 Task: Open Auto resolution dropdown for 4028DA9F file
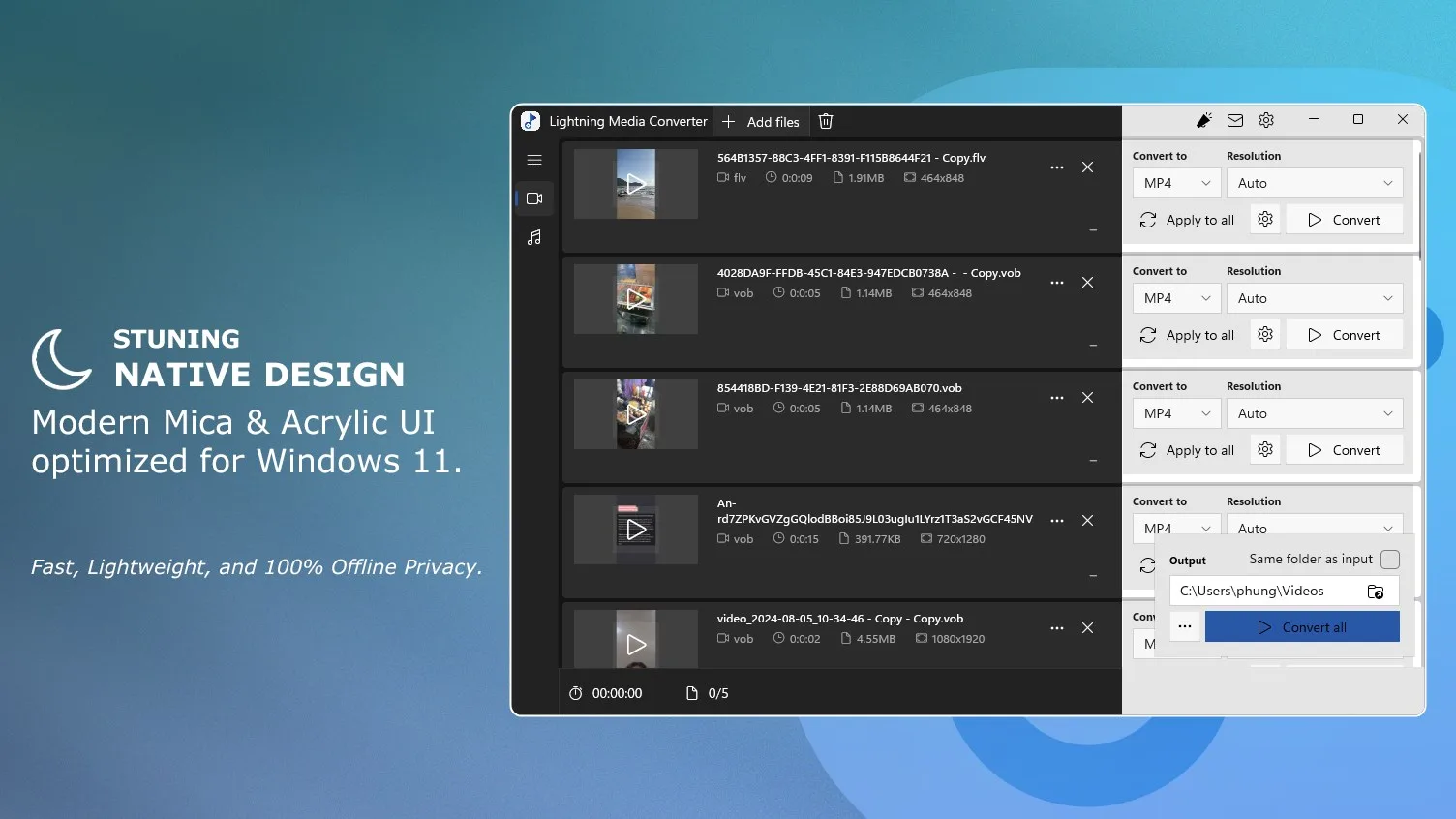(x=1315, y=298)
